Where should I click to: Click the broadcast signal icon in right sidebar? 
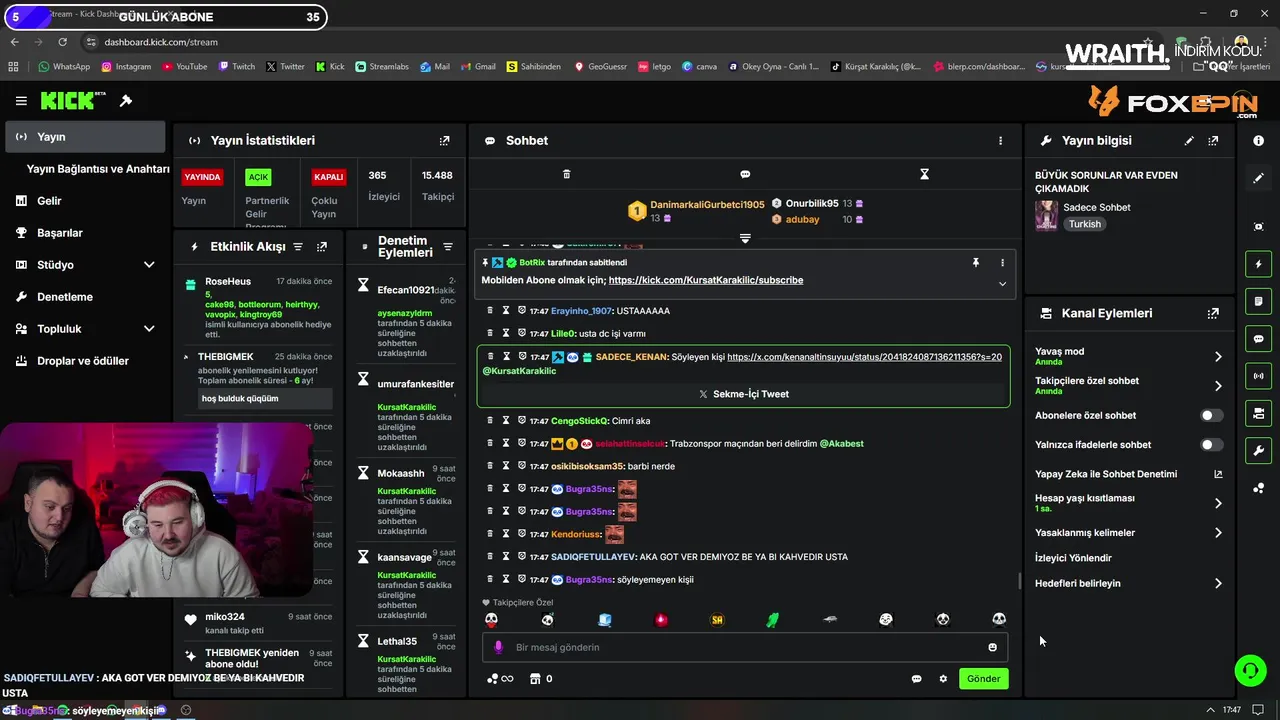(x=1258, y=376)
